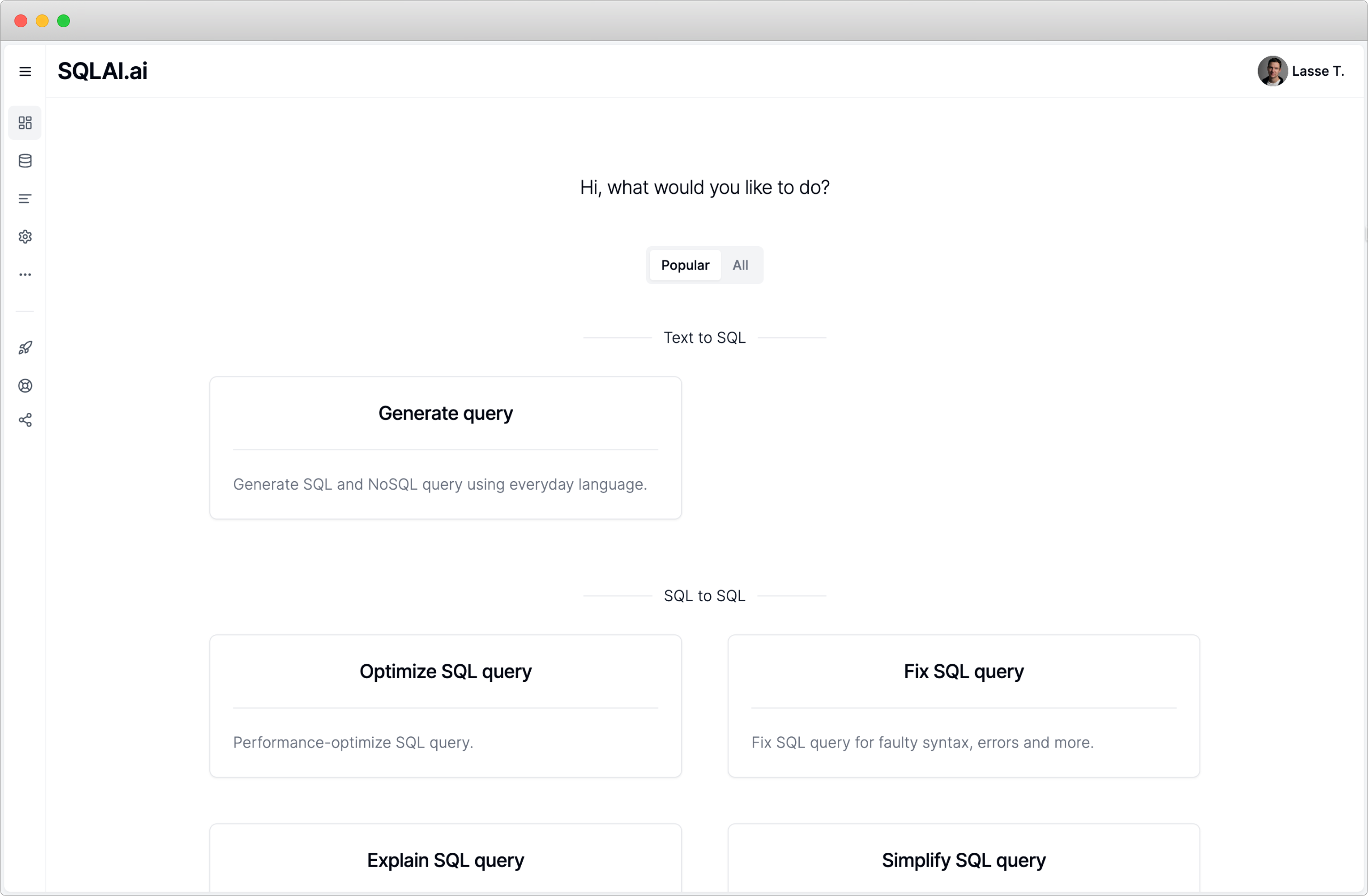Select the Fix SQL query card
Viewport: 1368px width, 896px height.
click(963, 706)
